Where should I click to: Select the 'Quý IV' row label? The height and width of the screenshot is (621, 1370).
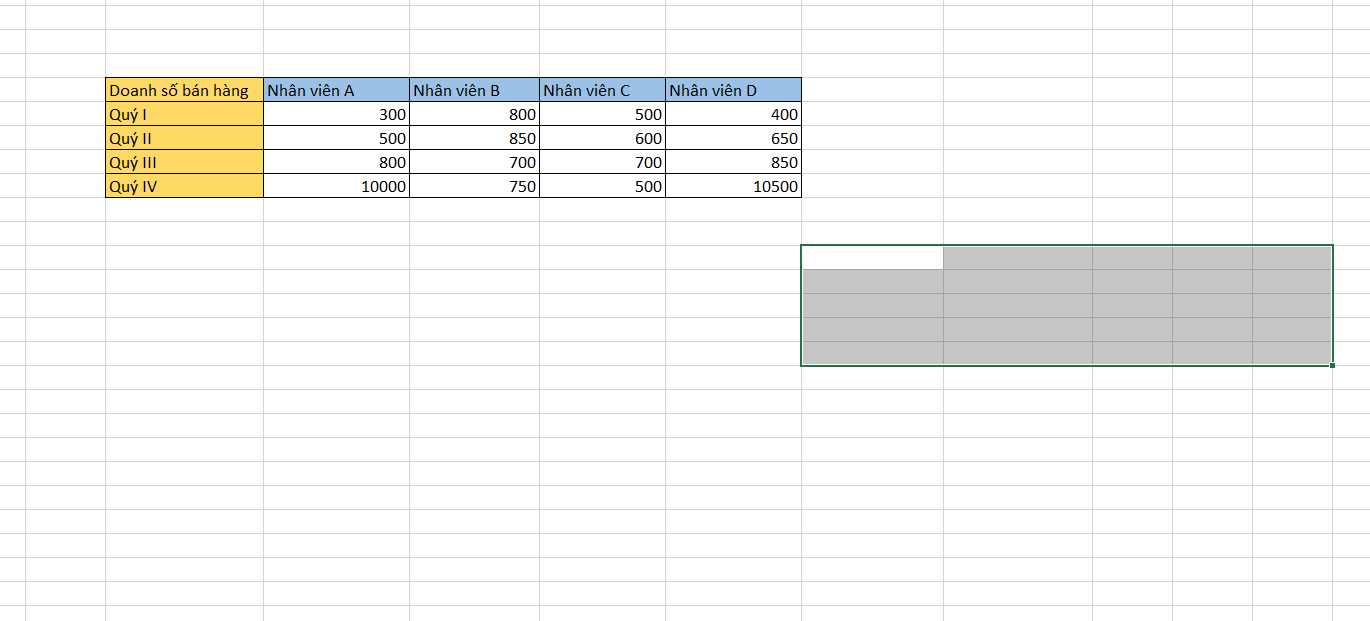tap(184, 186)
